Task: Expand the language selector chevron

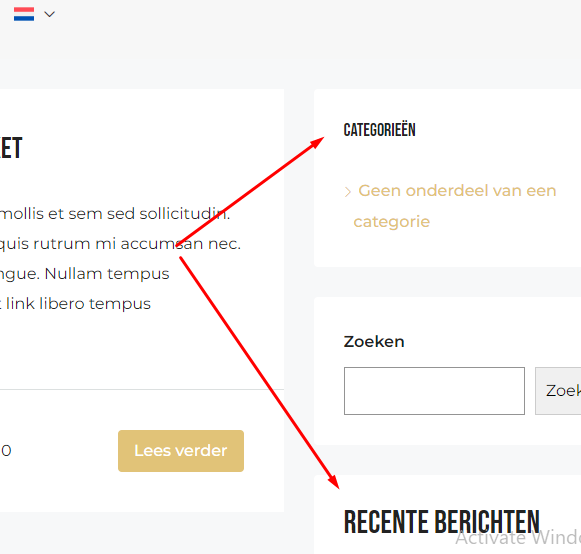Action: tap(49, 14)
